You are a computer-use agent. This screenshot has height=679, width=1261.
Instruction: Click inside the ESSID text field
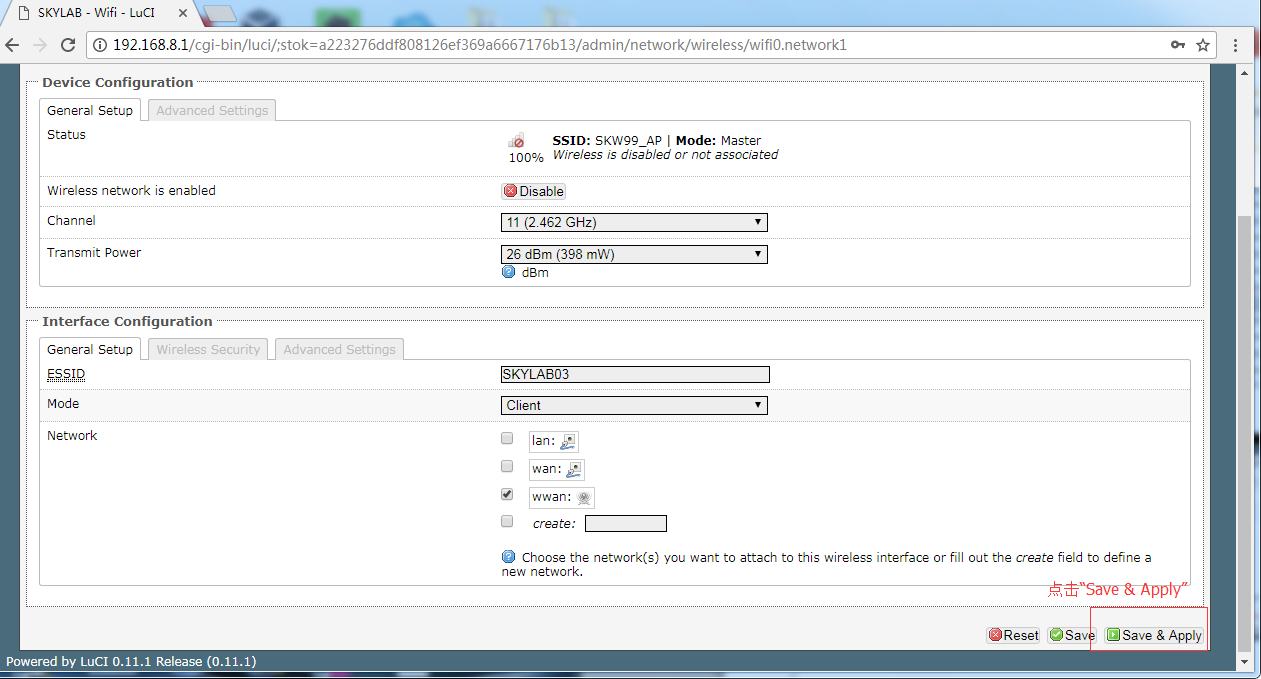pyautogui.click(x=635, y=374)
